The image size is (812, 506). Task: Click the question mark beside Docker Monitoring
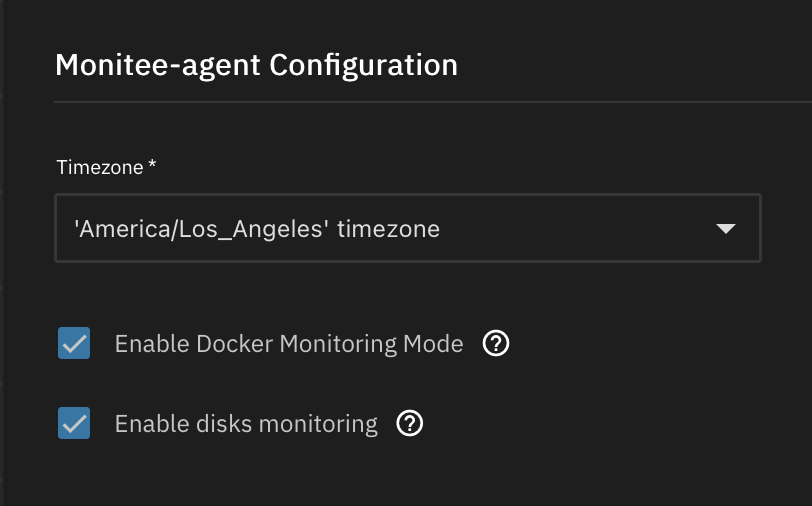(x=496, y=344)
